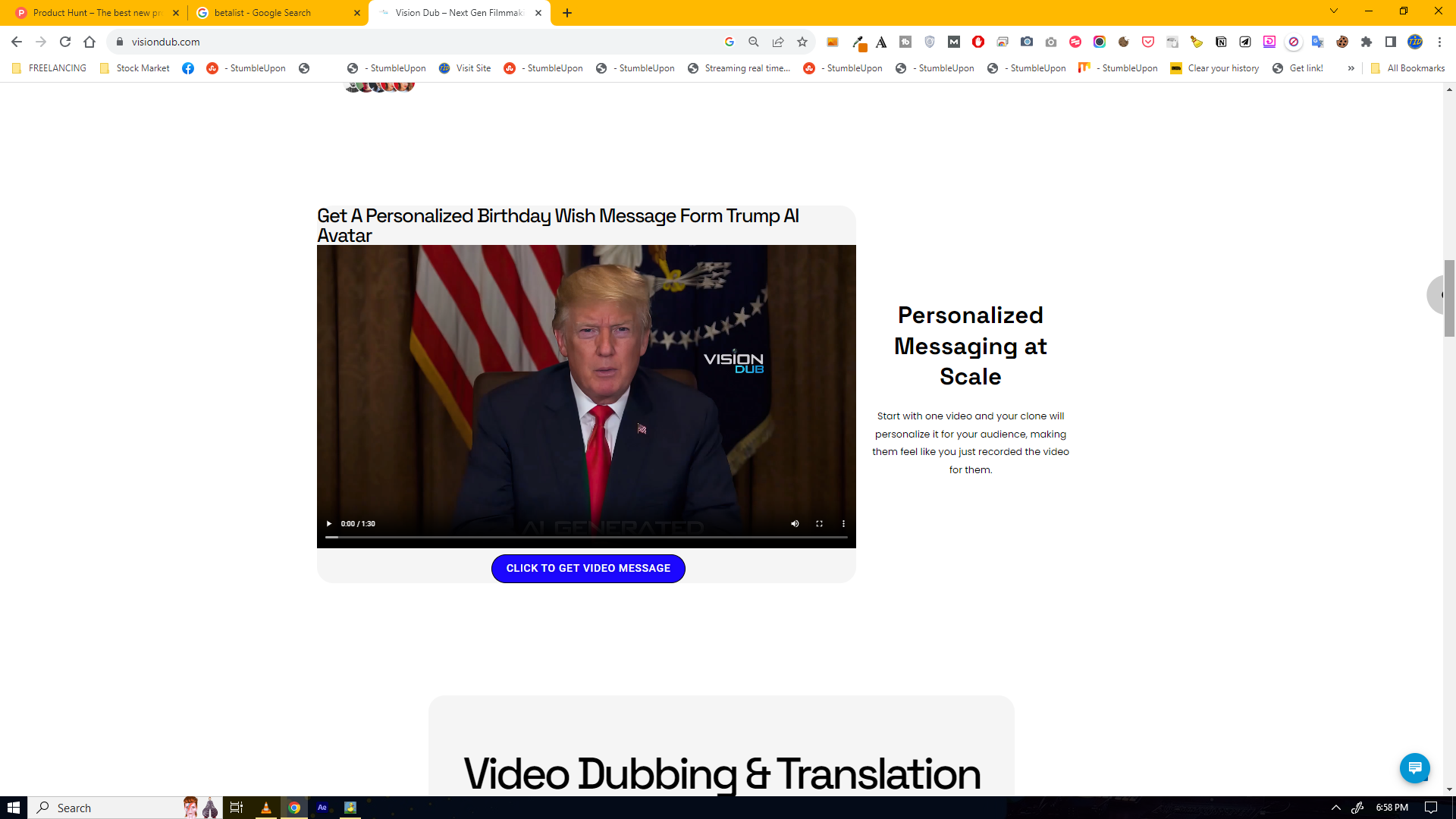
Task: Share this page icon in address bar
Action: 778,42
